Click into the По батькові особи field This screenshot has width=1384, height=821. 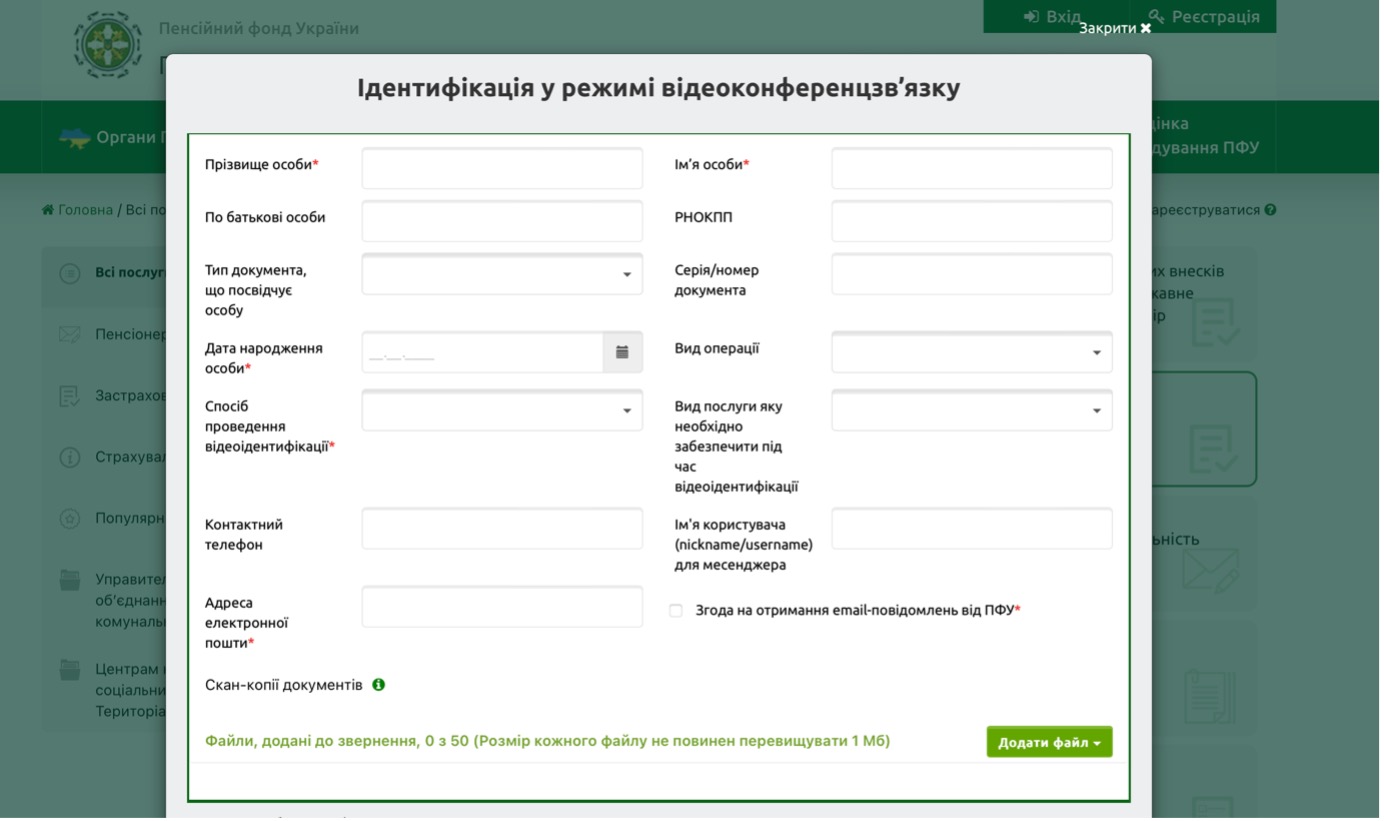[504, 222]
